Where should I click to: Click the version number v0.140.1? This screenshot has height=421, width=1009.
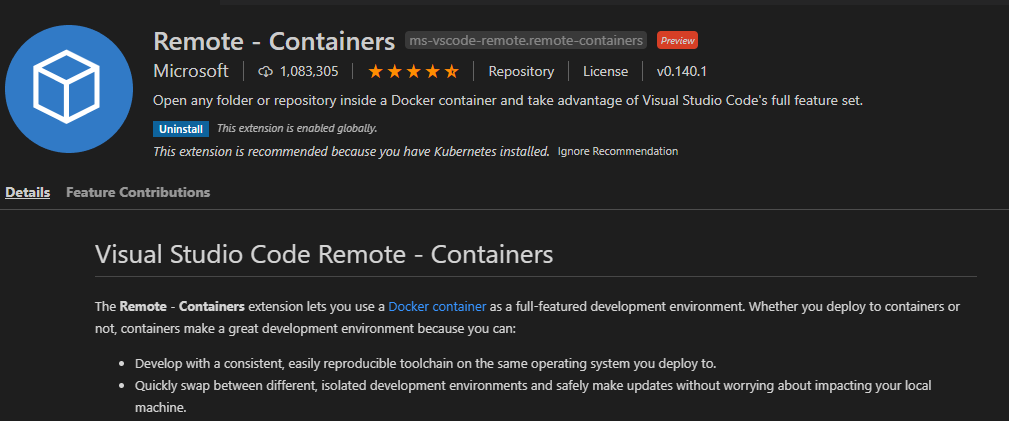click(681, 72)
